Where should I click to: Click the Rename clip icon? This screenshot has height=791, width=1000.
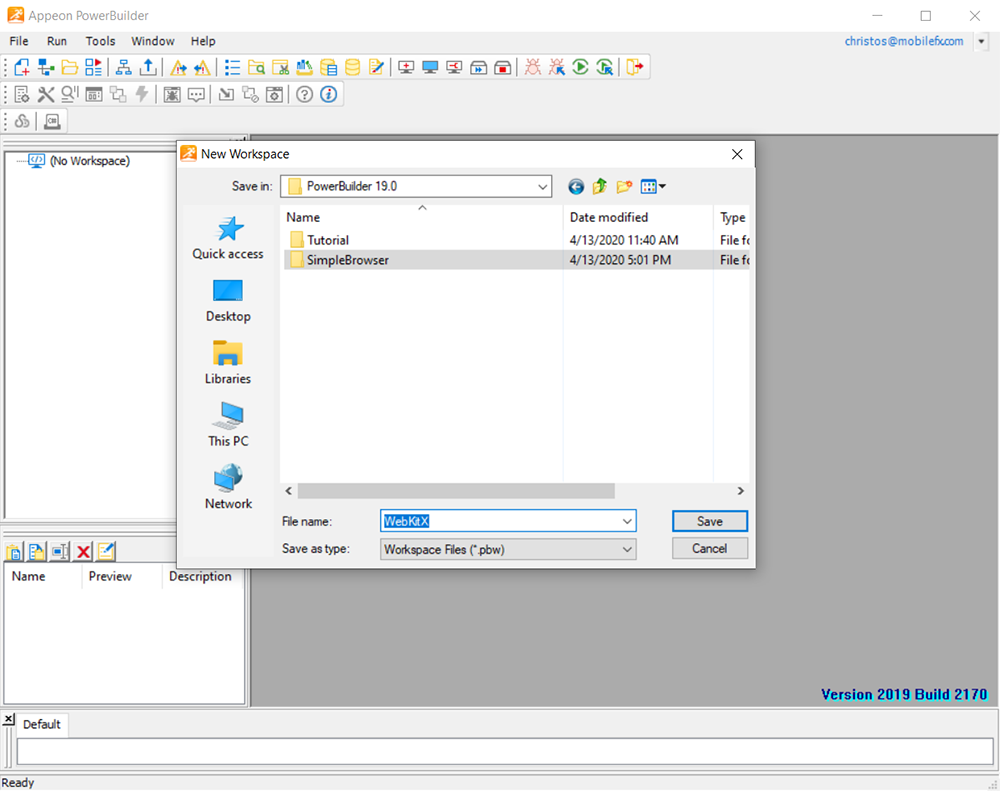pyautogui.click(x=61, y=552)
